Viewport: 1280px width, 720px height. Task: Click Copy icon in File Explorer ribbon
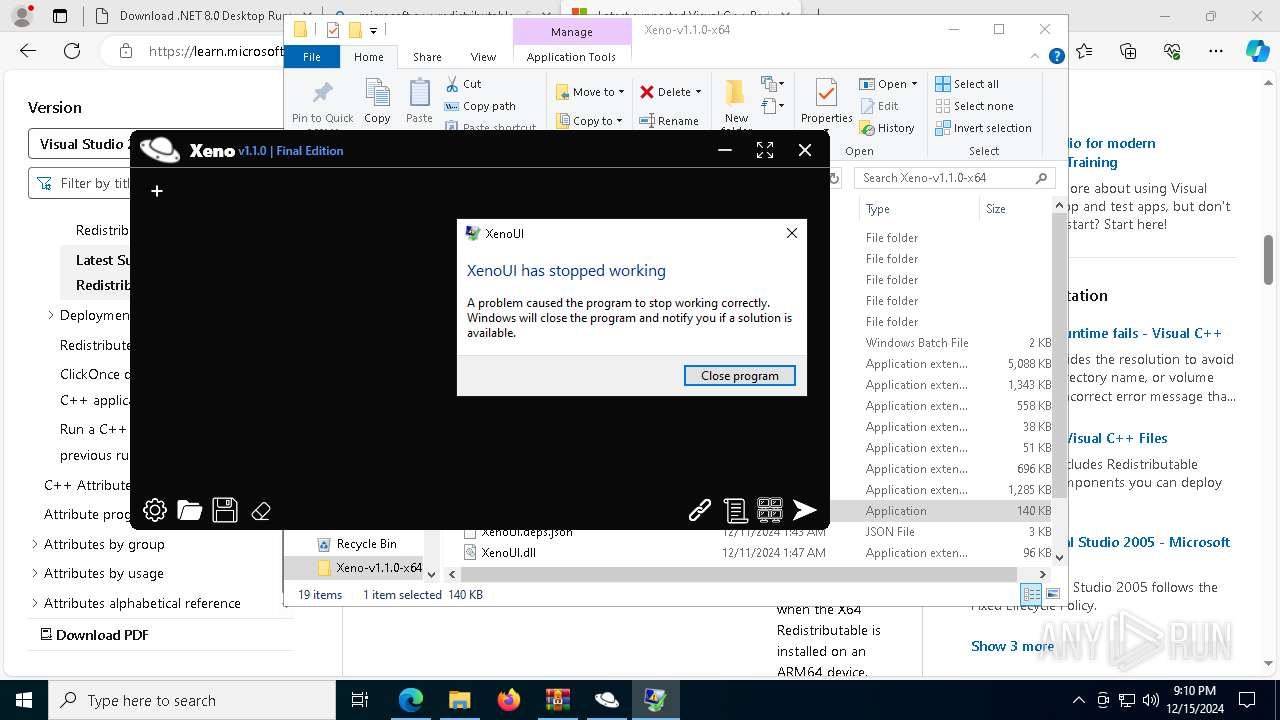click(x=377, y=101)
